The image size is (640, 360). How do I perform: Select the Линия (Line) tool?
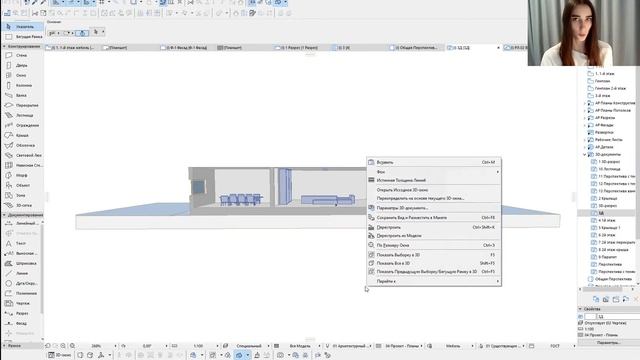pyautogui.click(x=21, y=273)
